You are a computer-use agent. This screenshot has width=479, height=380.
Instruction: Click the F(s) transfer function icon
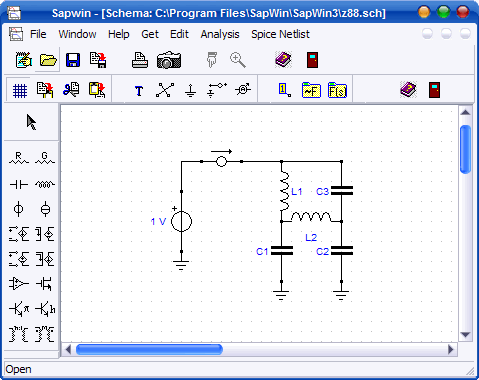tap(337, 90)
